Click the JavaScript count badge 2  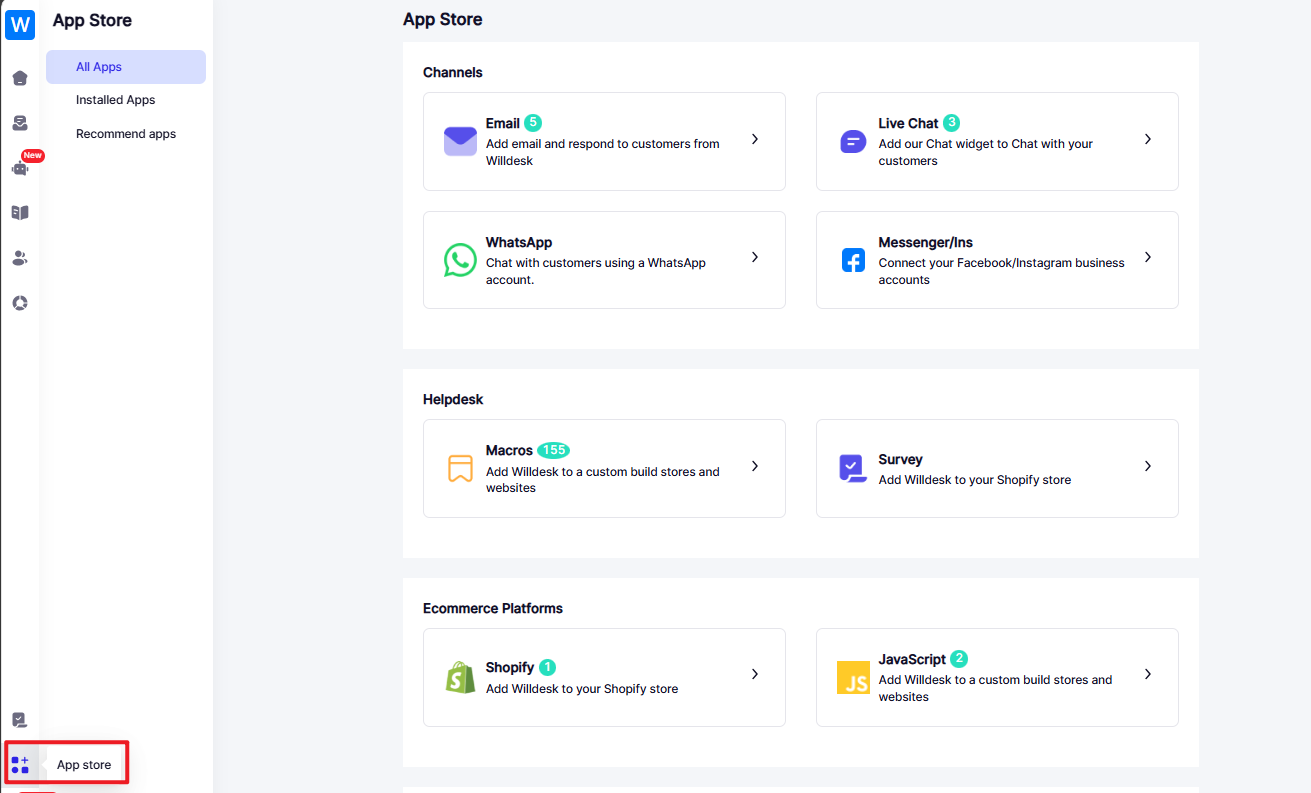(959, 658)
